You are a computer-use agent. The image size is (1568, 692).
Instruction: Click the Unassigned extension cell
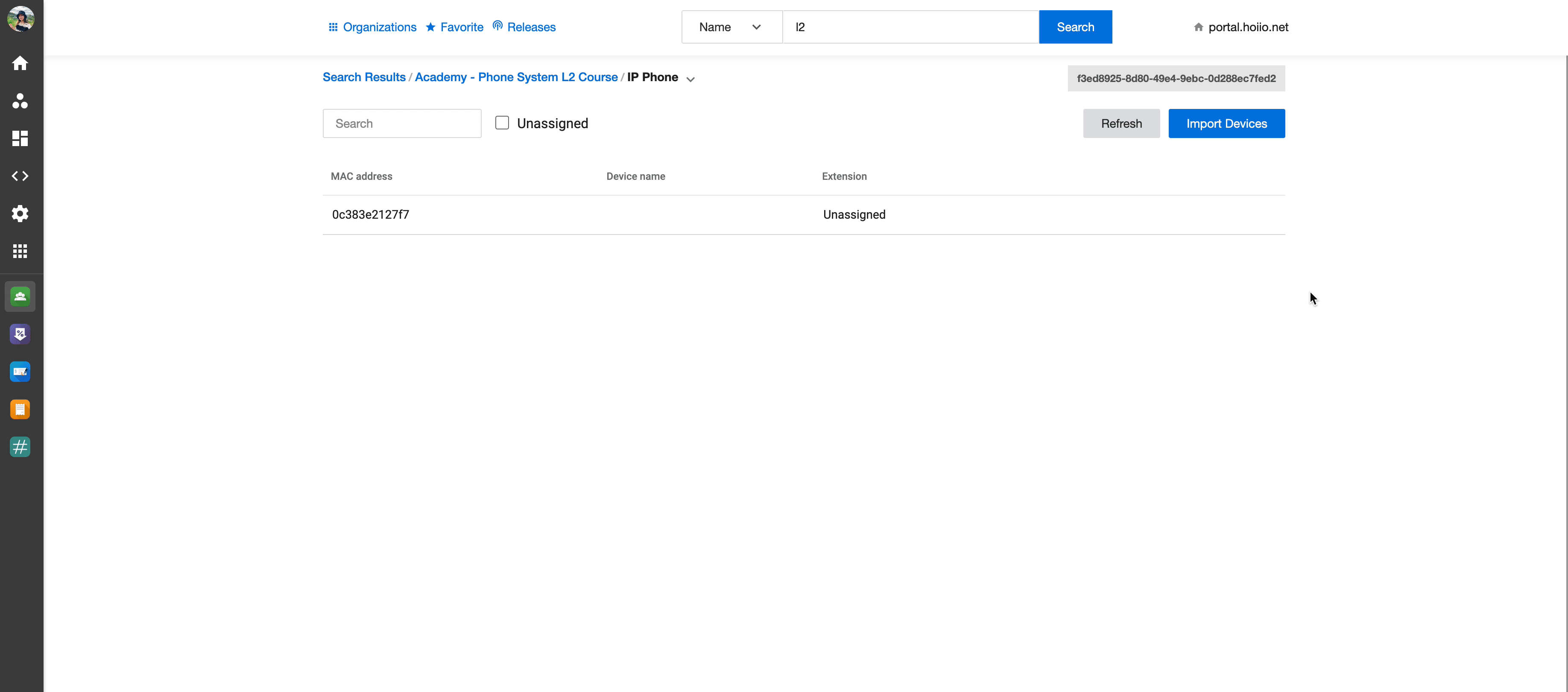point(854,214)
